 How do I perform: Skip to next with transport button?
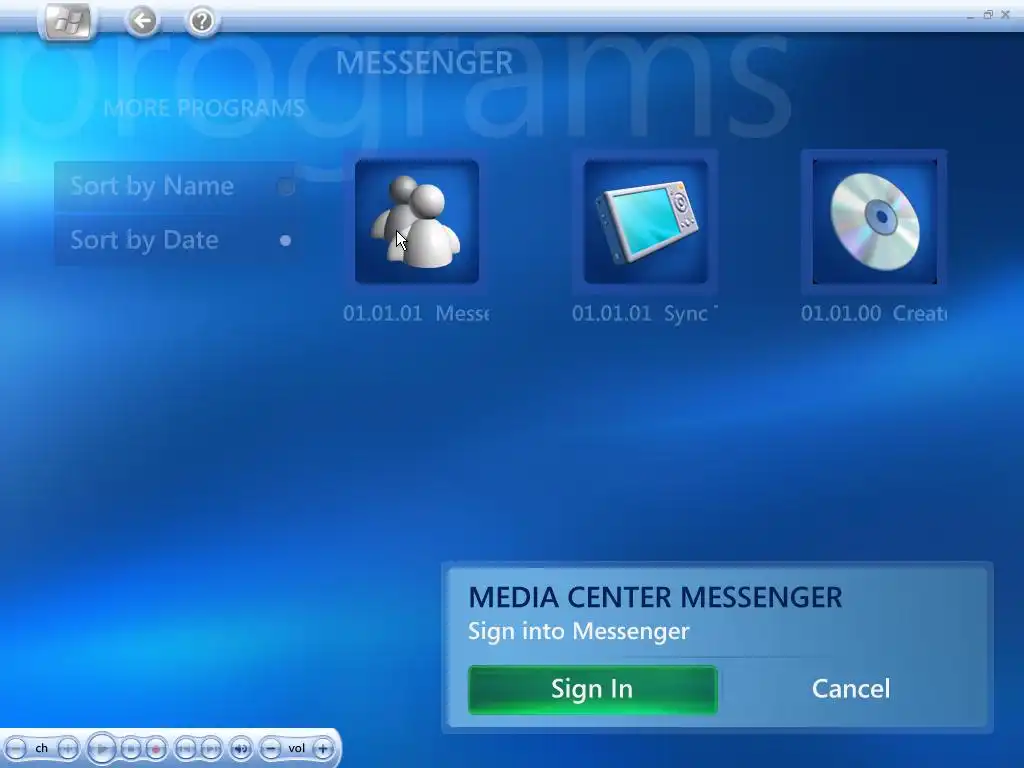(210, 748)
